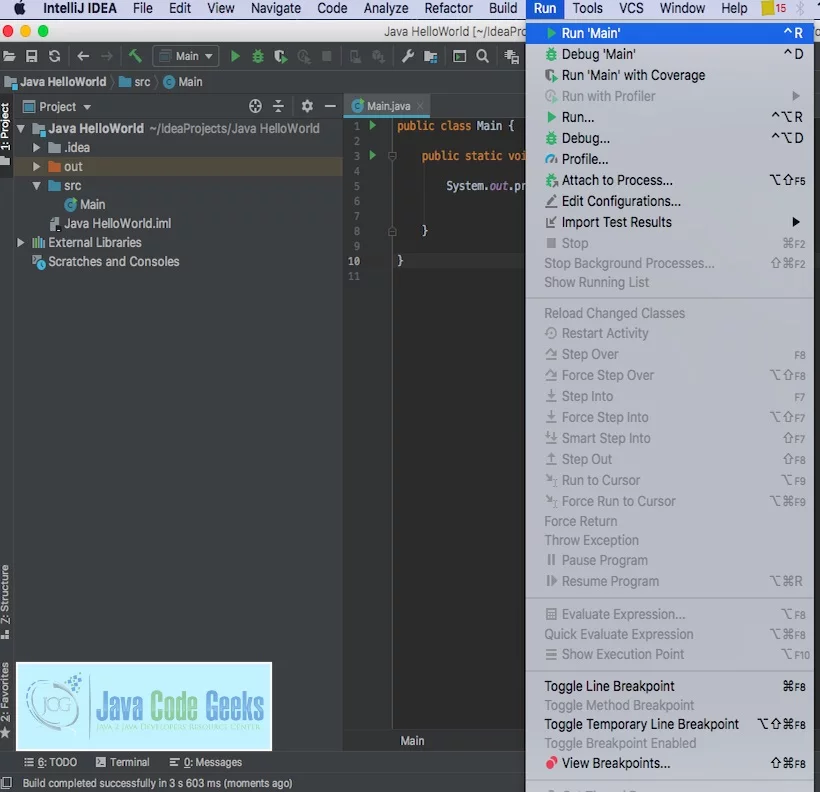
Task: Click line 10 in the editor gutter
Action: click(x=354, y=261)
